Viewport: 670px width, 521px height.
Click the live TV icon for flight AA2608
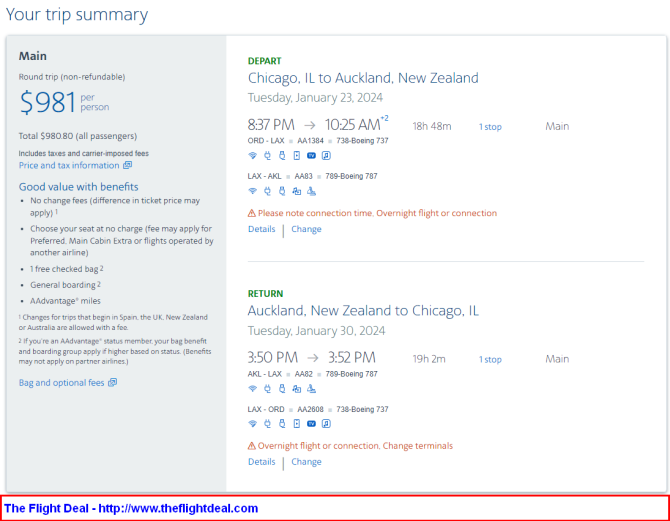point(311,424)
